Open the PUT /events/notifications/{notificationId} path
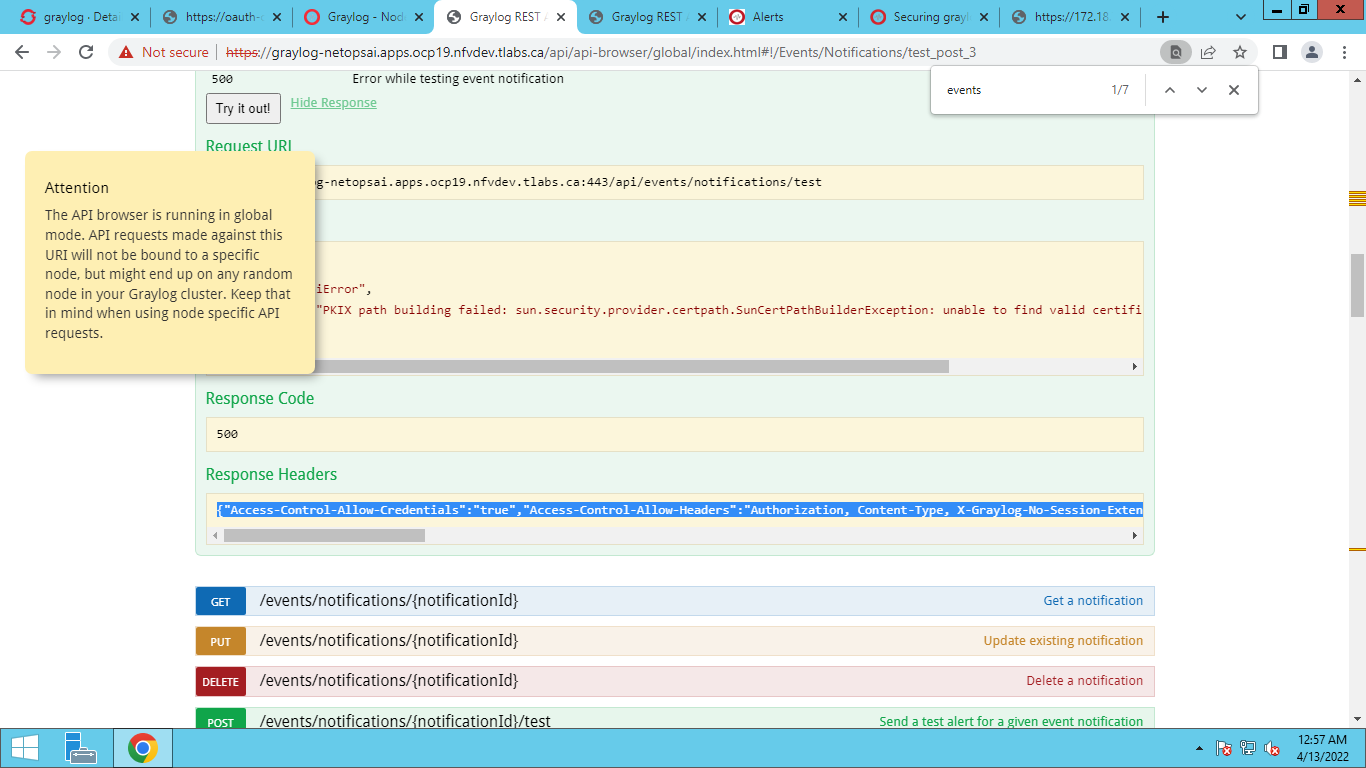1366x768 pixels. (x=389, y=641)
